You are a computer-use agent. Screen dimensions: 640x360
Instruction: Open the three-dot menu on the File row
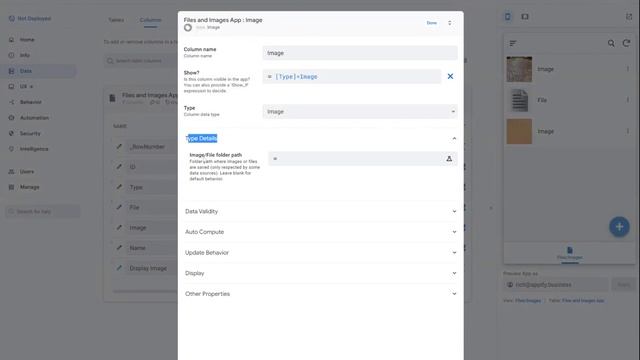[628, 100]
